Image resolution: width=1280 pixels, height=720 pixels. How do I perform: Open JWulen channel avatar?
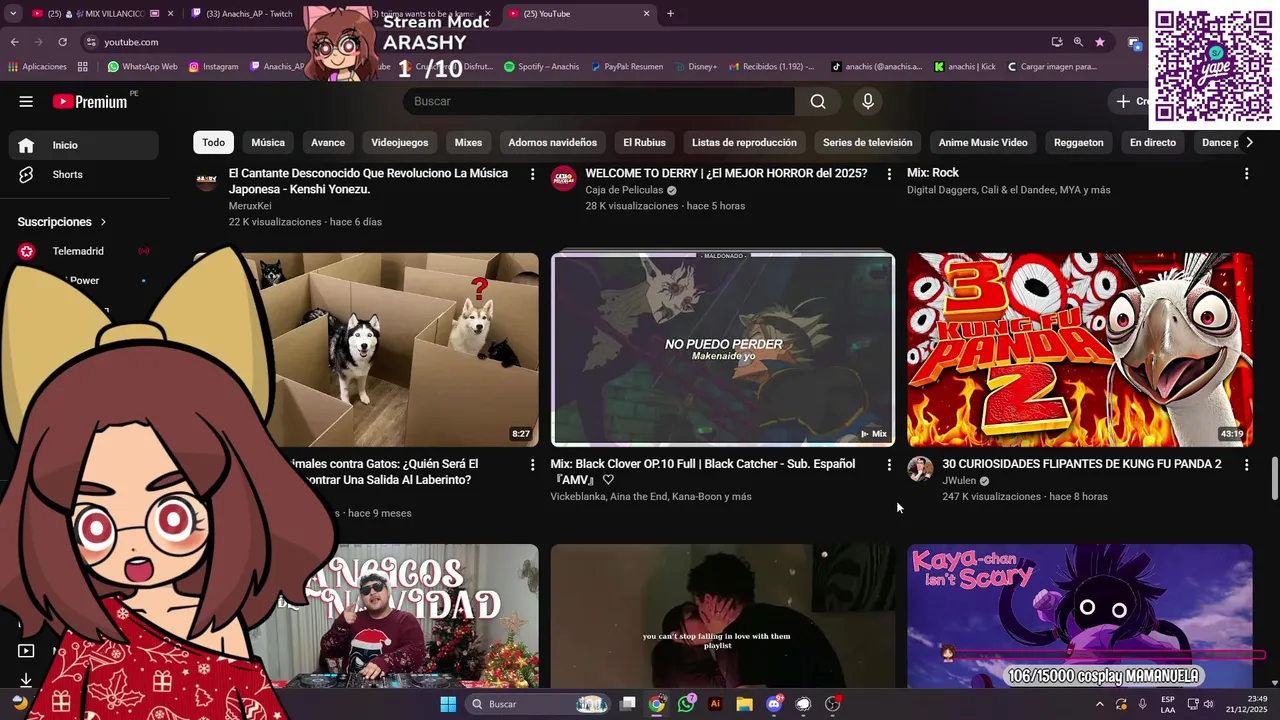(920, 469)
